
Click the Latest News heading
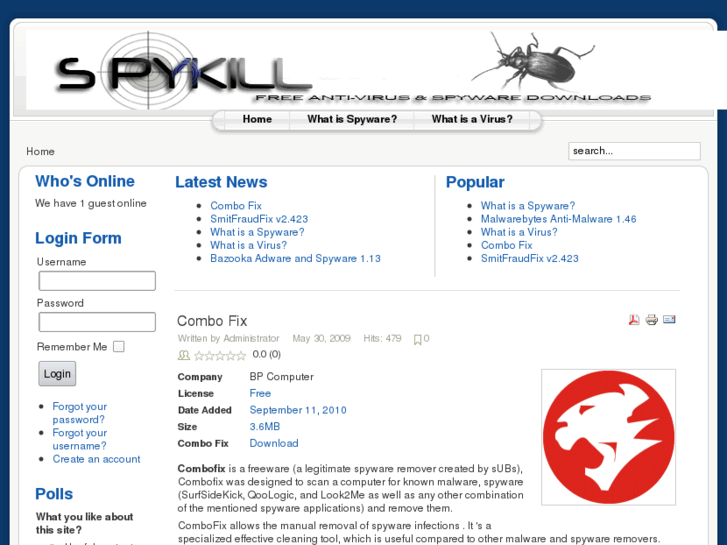[221, 182]
